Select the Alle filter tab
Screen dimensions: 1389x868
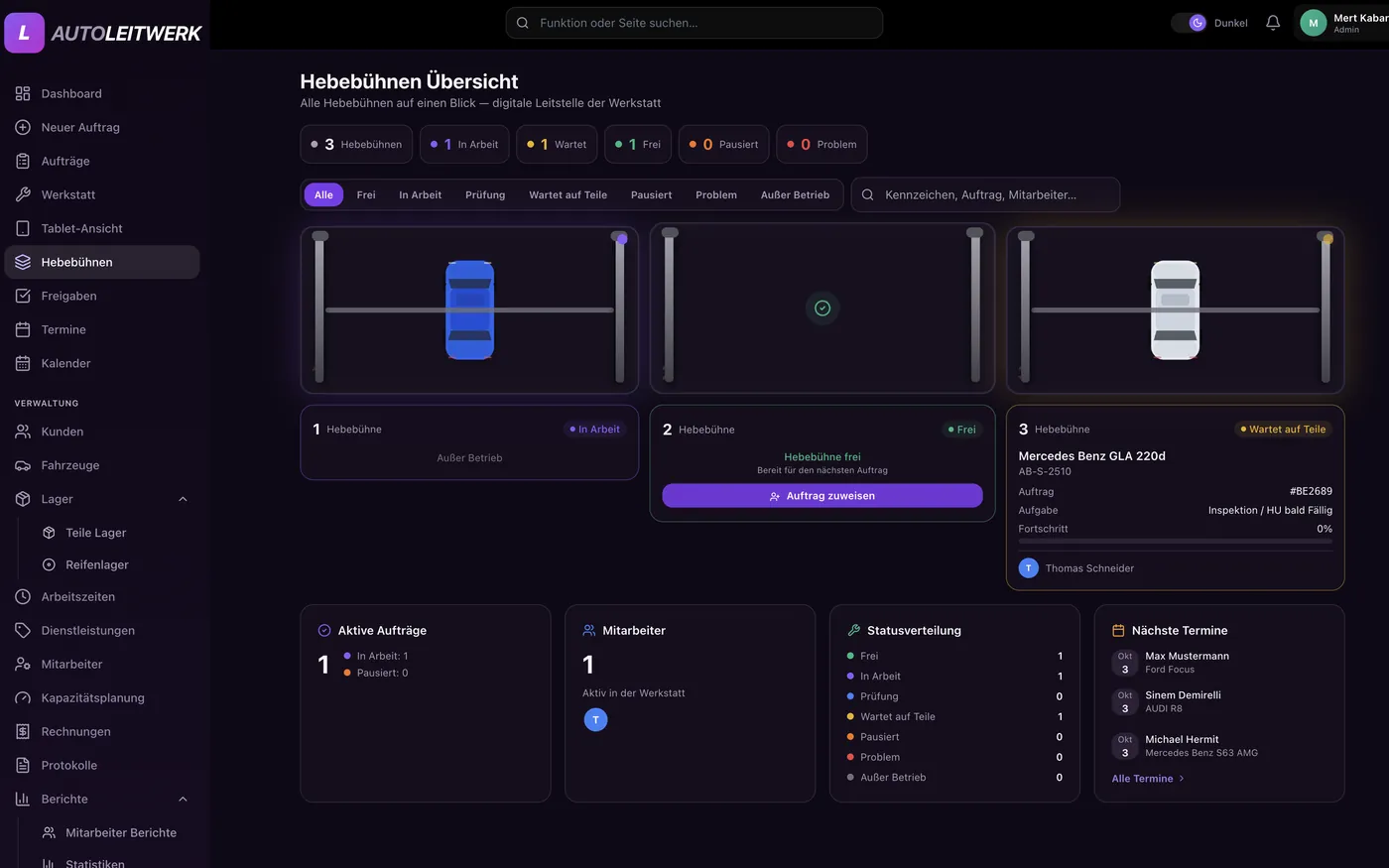tap(323, 194)
